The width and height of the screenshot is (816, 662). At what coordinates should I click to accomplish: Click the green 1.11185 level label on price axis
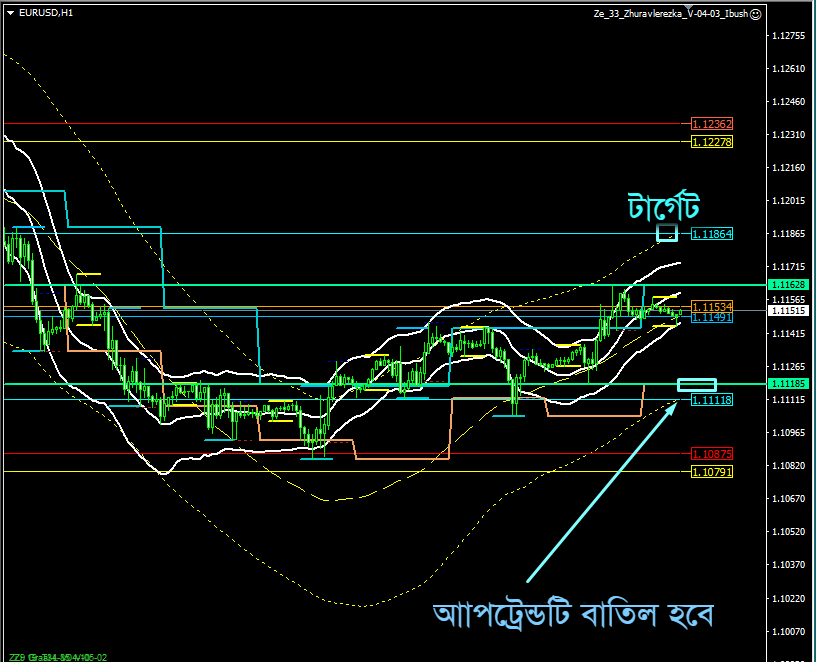coord(788,384)
